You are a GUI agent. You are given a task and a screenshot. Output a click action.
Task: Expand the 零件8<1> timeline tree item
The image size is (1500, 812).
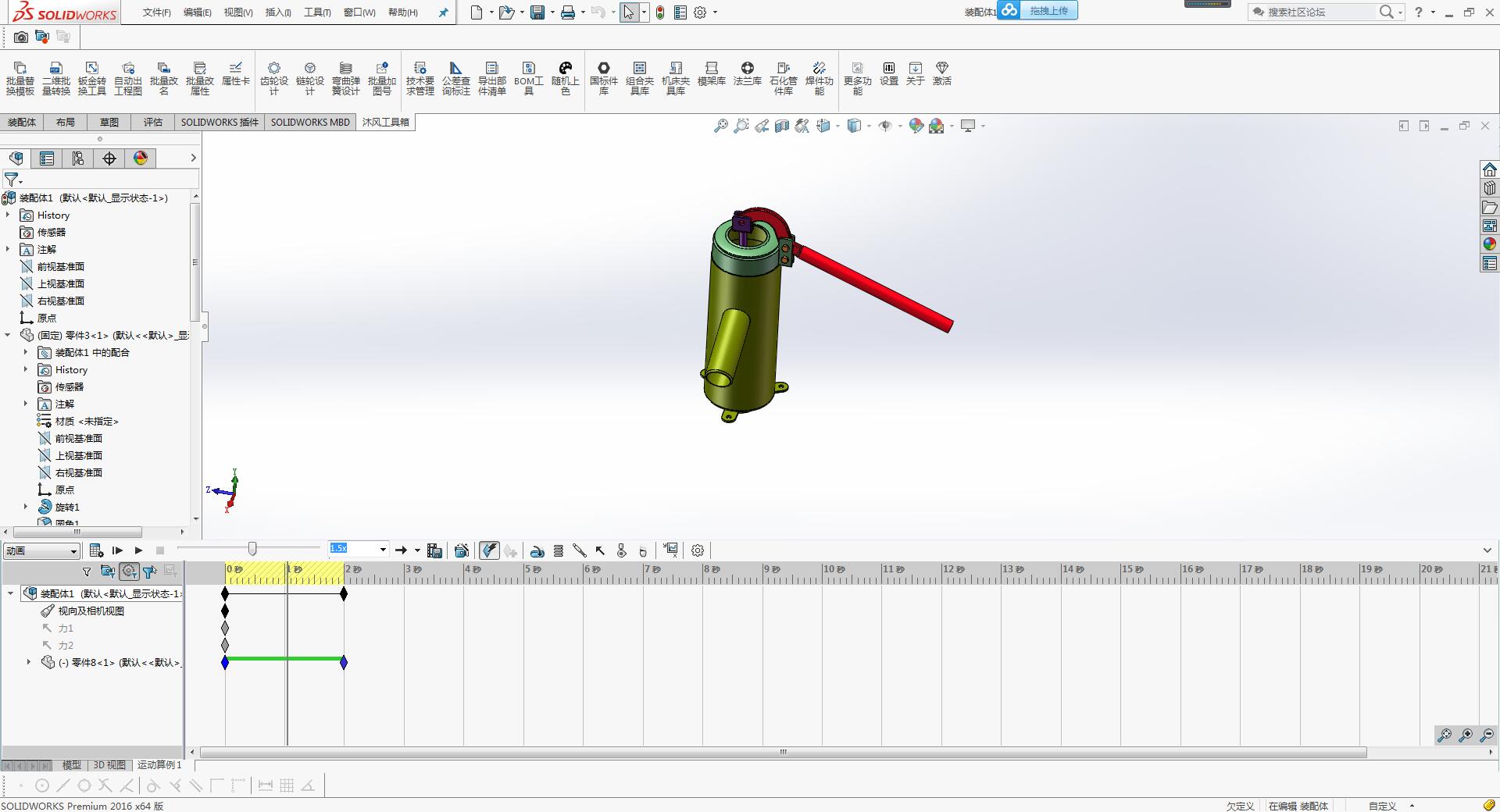click(29, 662)
